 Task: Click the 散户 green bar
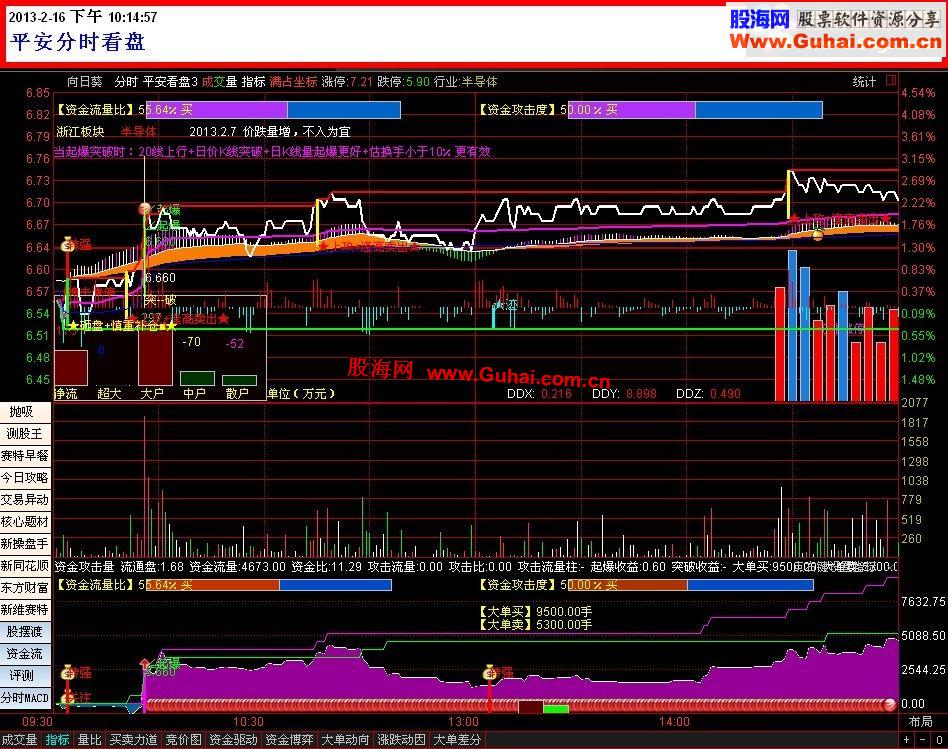(239, 380)
